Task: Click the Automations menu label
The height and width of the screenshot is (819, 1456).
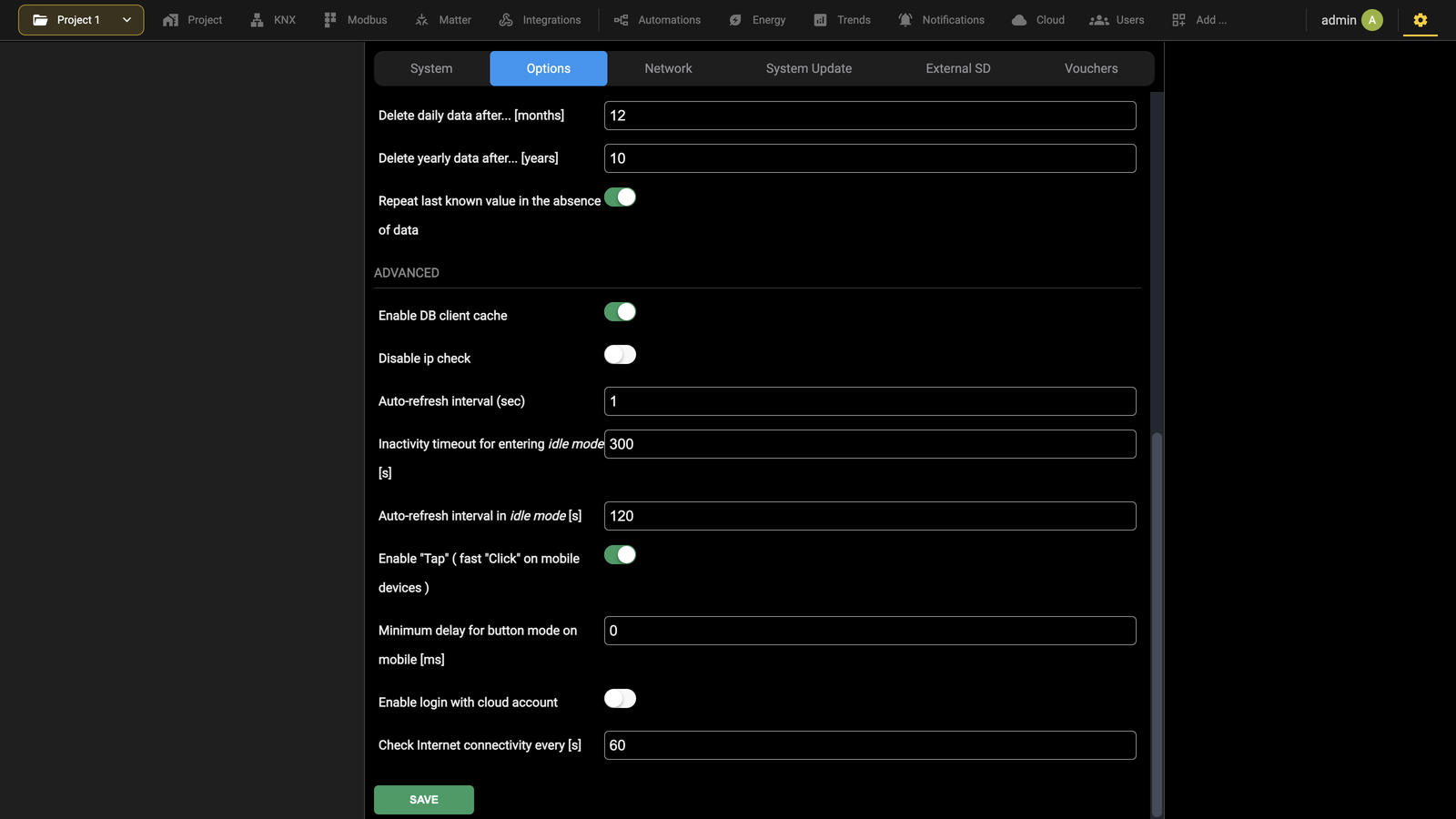Action: (669, 20)
